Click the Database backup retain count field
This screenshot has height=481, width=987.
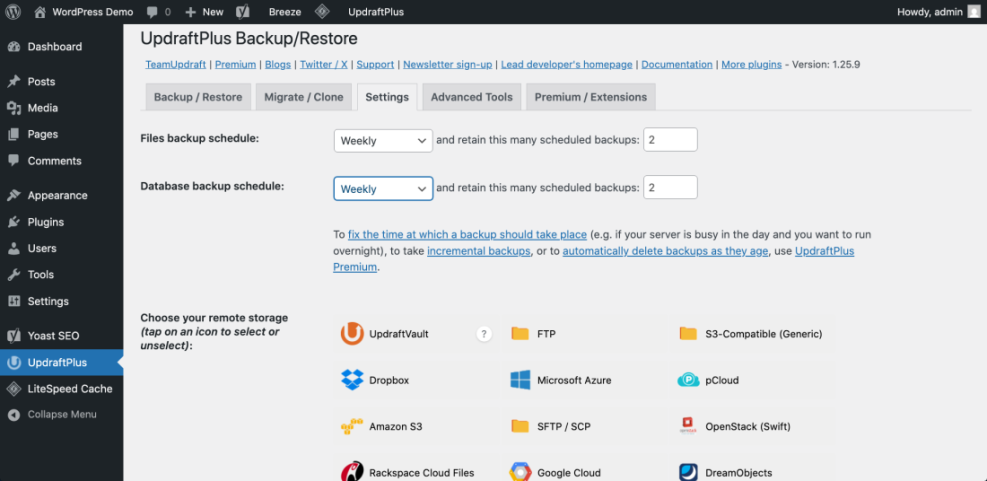(670, 188)
